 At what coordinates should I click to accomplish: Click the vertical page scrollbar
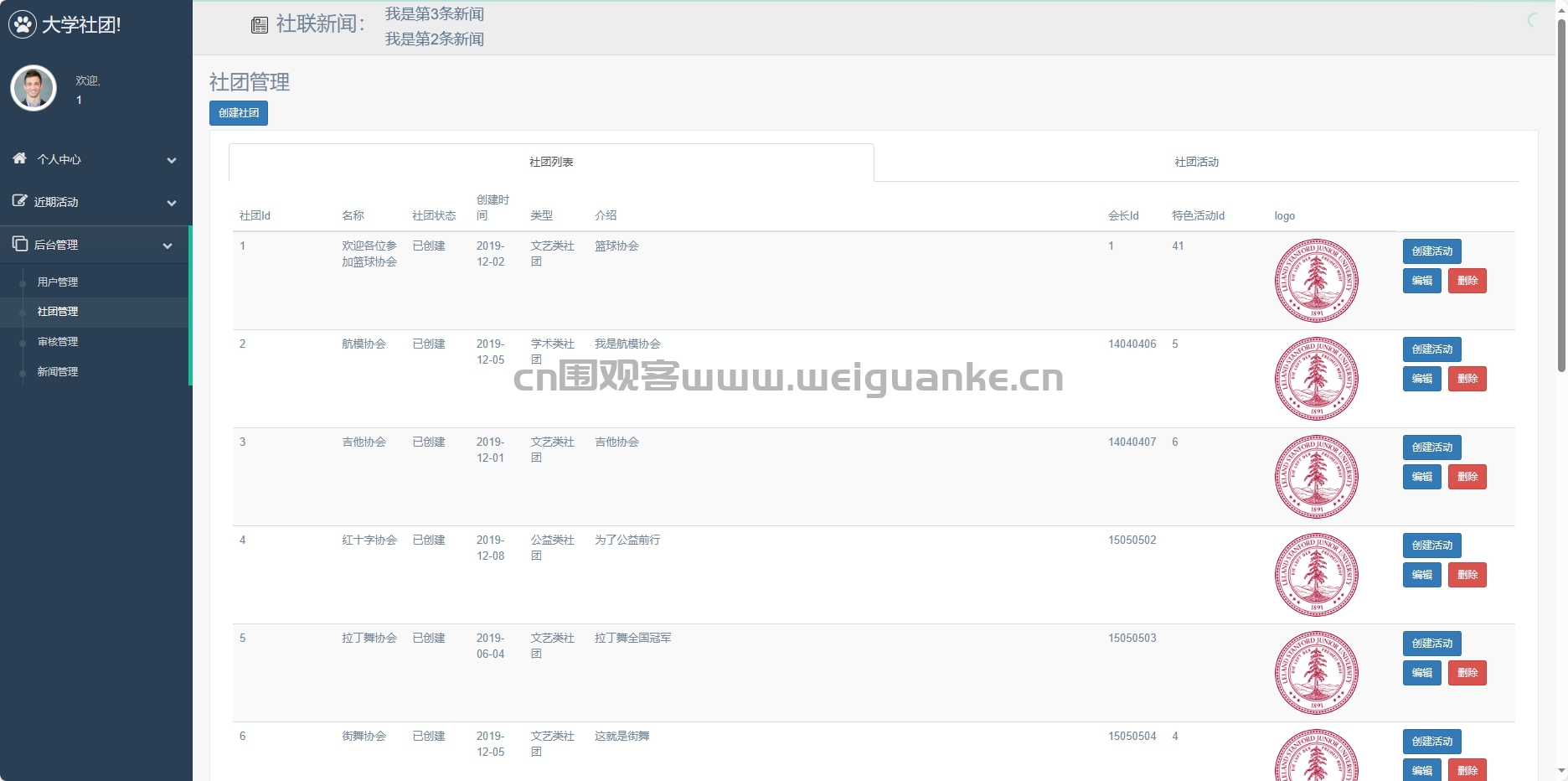(x=1561, y=194)
